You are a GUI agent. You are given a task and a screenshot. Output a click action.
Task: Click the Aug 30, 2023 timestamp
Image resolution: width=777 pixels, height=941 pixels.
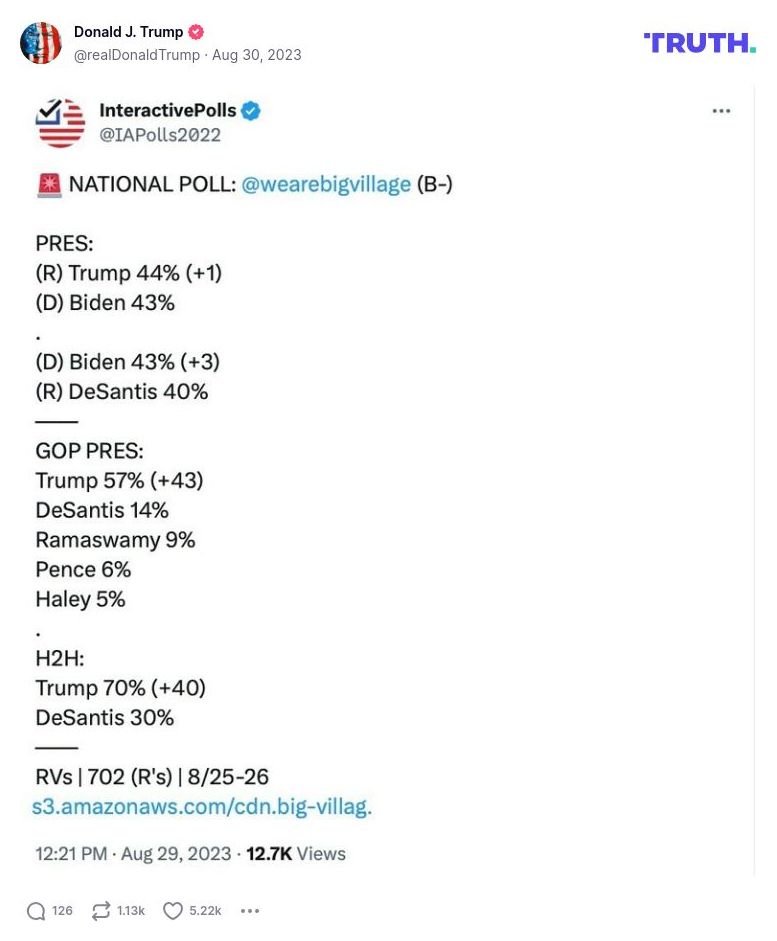pos(256,55)
